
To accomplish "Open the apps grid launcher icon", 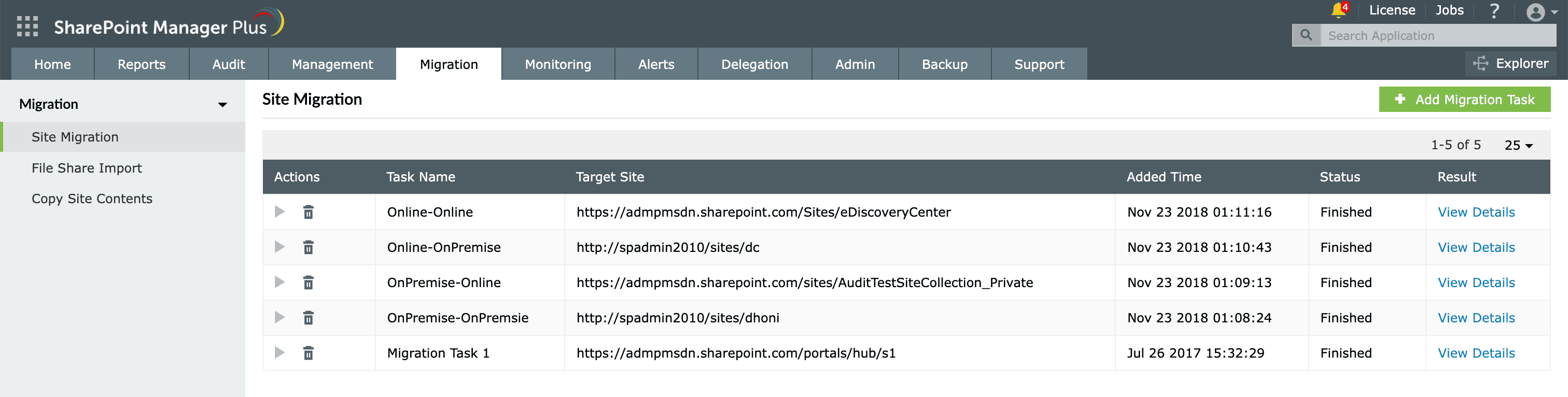I will coord(27,26).
